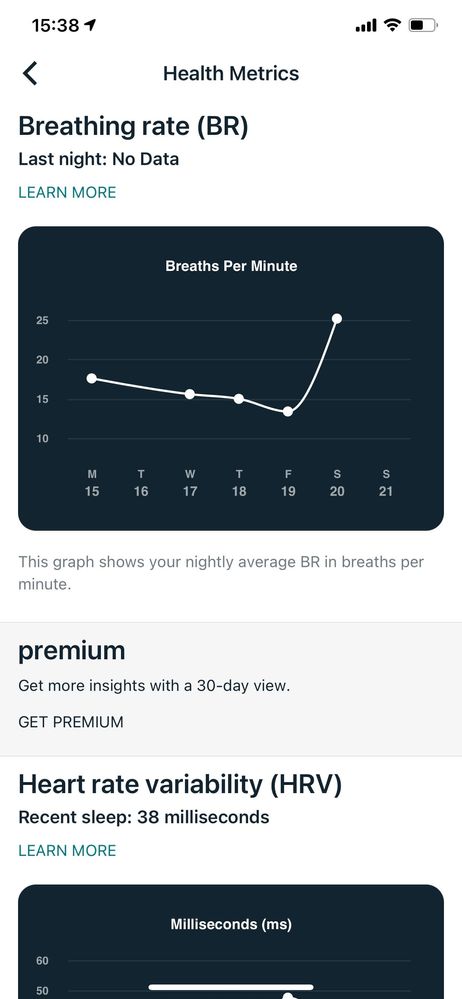Tap the Tuesday 16 day label
Screen dimensions: 462x999
(141, 483)
